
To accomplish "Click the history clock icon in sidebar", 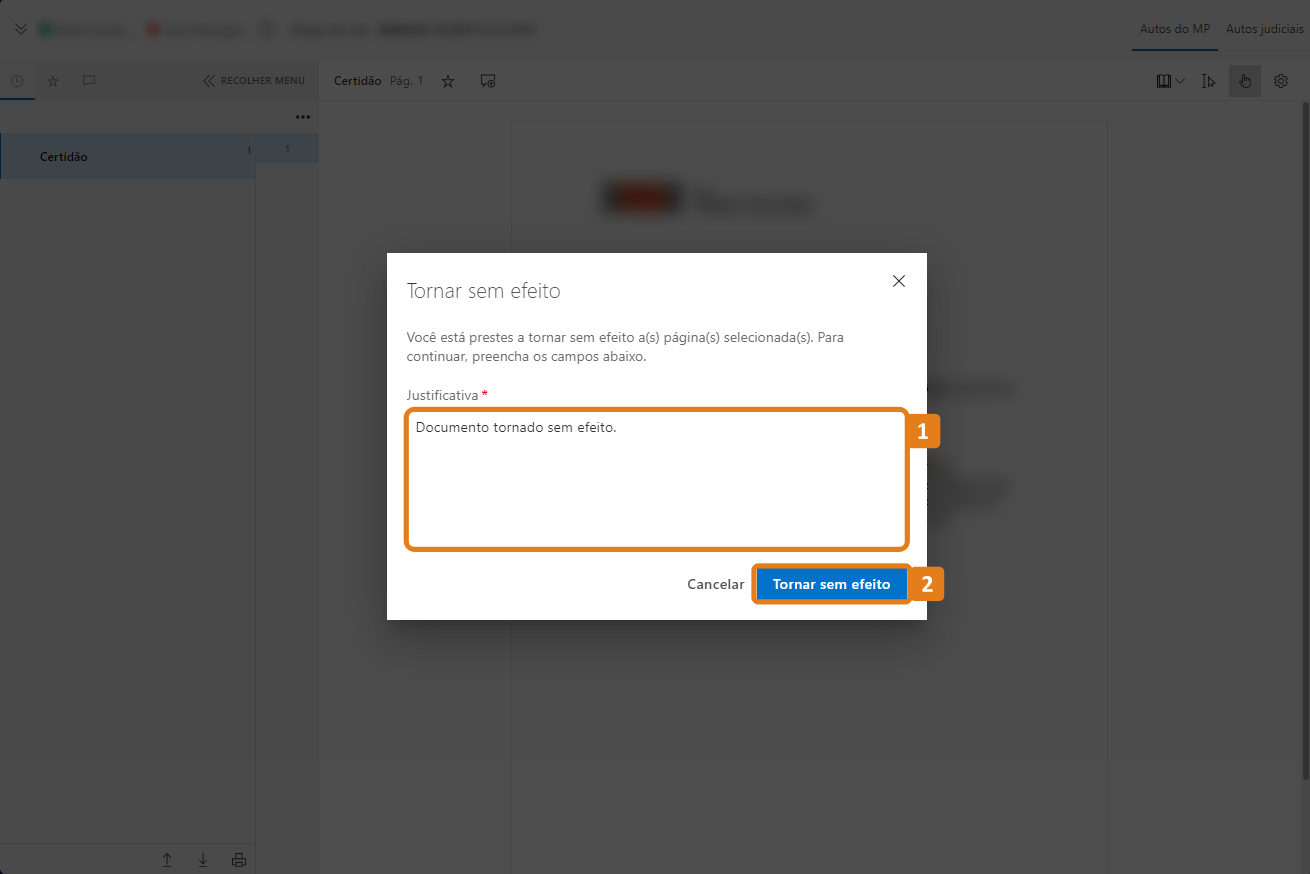I will click(17, 81).
